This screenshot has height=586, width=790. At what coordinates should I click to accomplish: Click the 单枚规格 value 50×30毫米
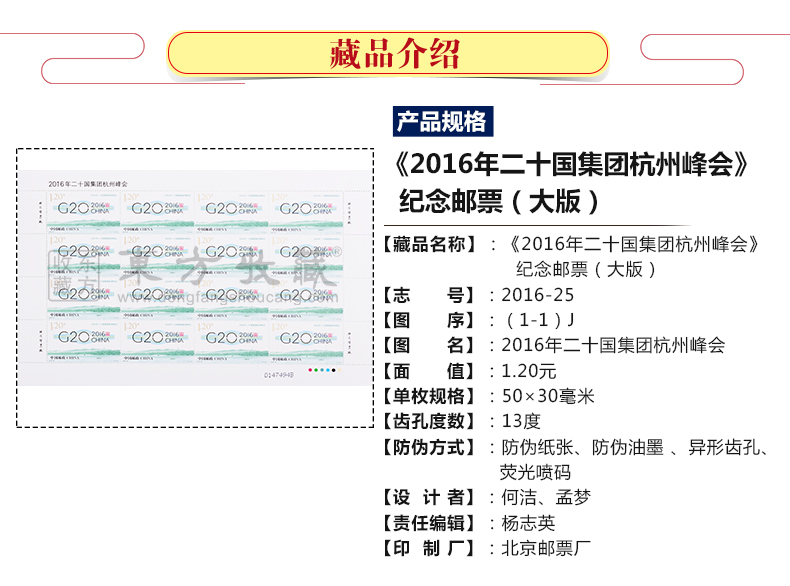click(x=546, y=396)
